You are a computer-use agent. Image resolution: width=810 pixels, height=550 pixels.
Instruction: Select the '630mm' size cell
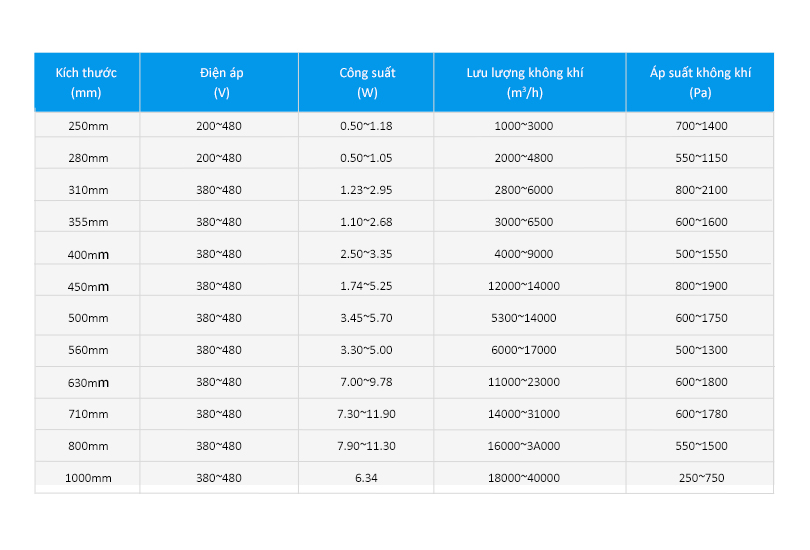coord(88,382)
